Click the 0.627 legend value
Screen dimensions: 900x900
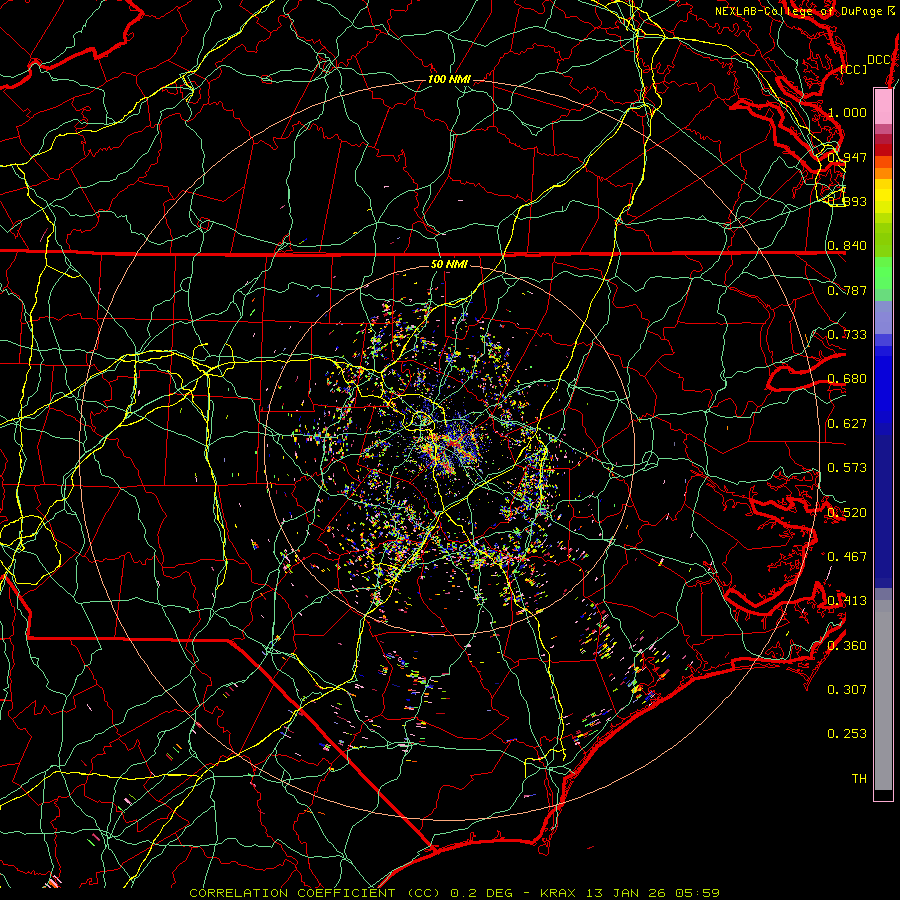pos(847,424)
